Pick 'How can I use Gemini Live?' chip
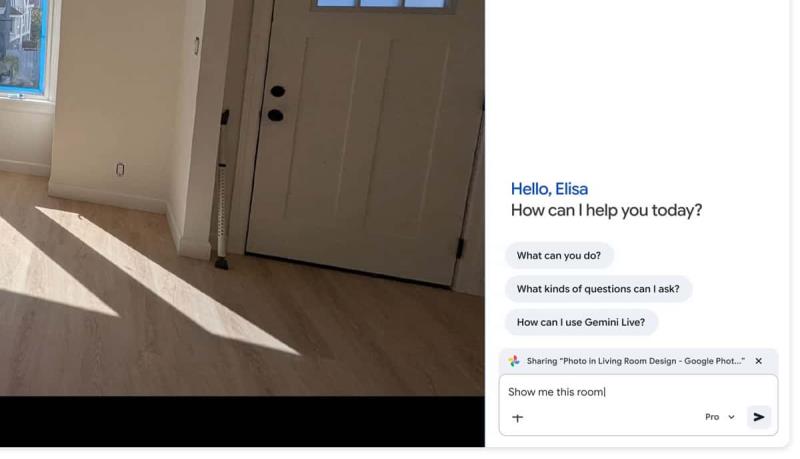 click(581, 322)
